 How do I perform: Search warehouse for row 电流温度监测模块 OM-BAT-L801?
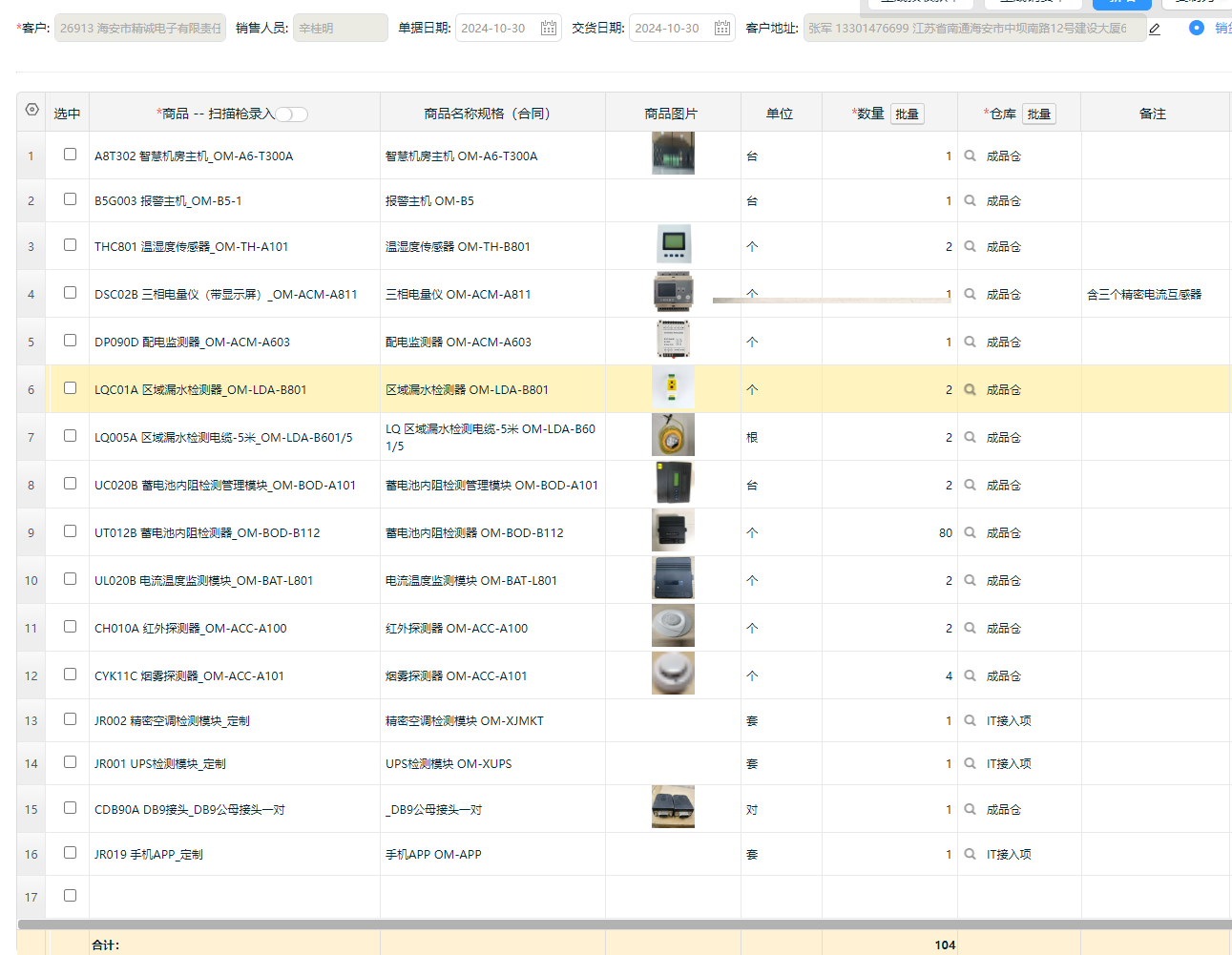tap(970, 580)
